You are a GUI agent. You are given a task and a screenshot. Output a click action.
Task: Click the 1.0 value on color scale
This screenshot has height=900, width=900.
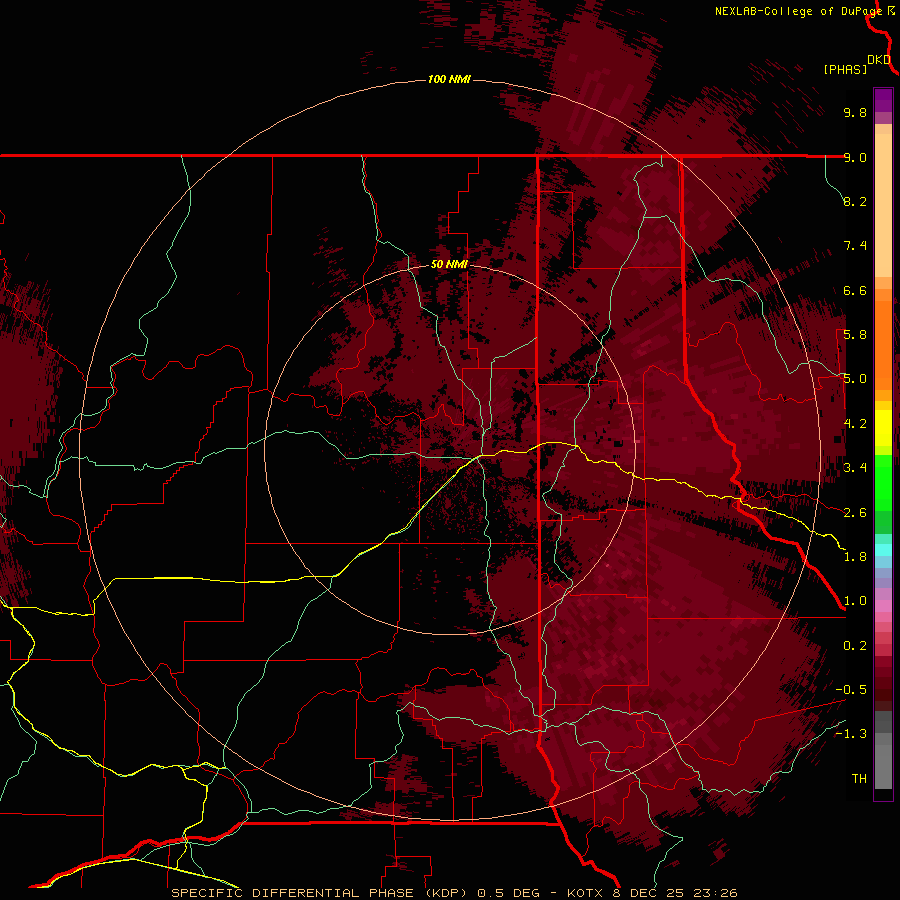[x=855, y=601]
